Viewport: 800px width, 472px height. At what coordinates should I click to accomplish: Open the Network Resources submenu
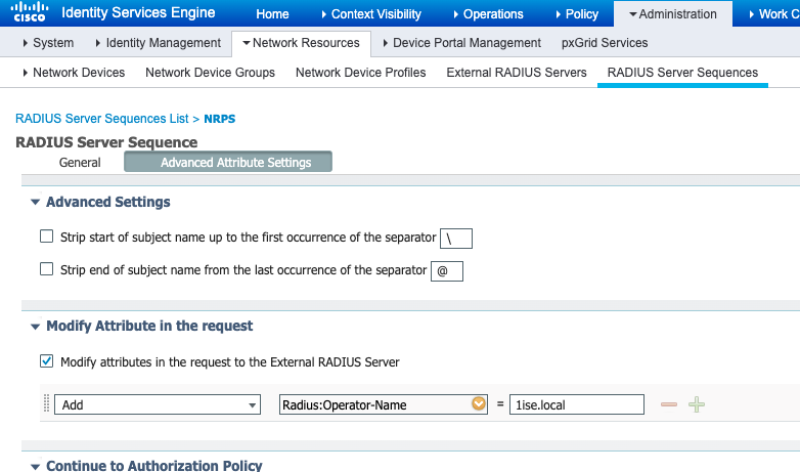(301, 43)
